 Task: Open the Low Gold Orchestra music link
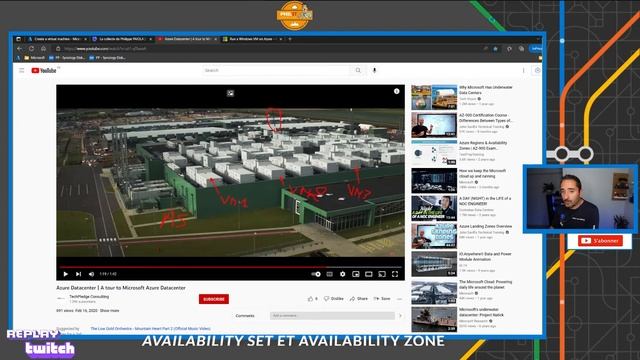151,328
